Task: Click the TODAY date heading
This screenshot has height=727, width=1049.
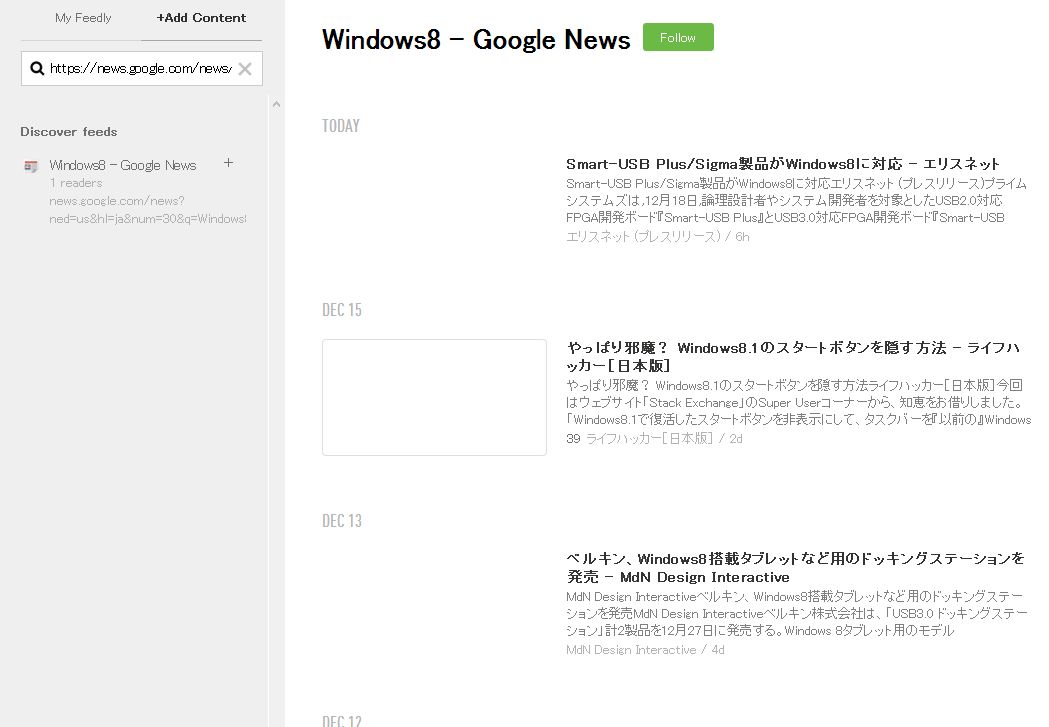Action: click(341, 126)
